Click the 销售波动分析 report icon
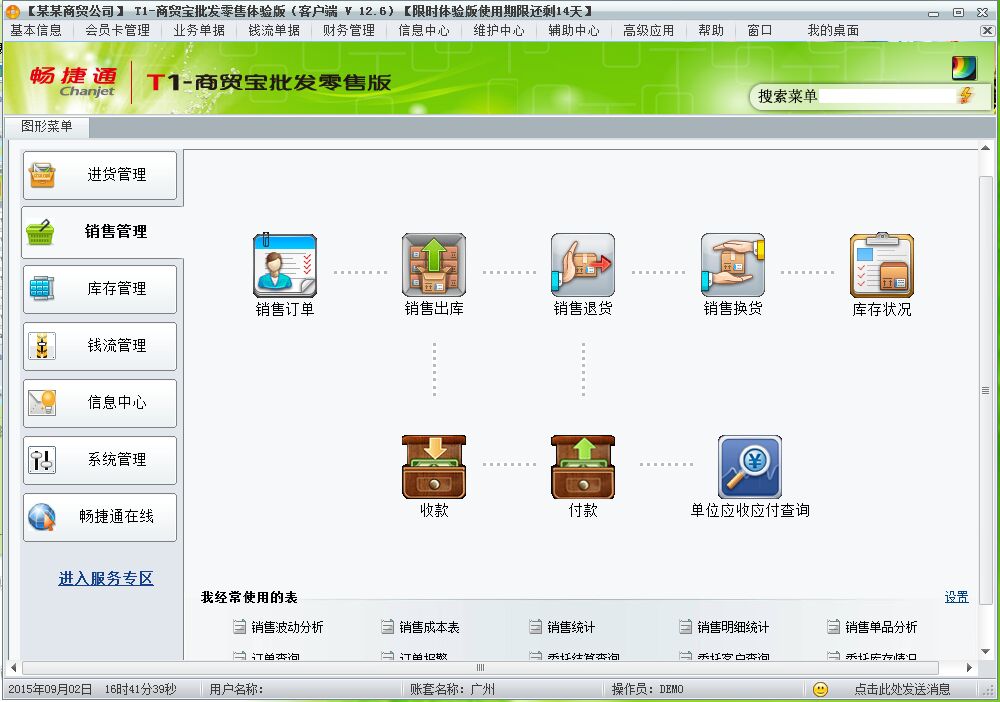Viewport: 1000px width, 702px height. pos(239,627)
